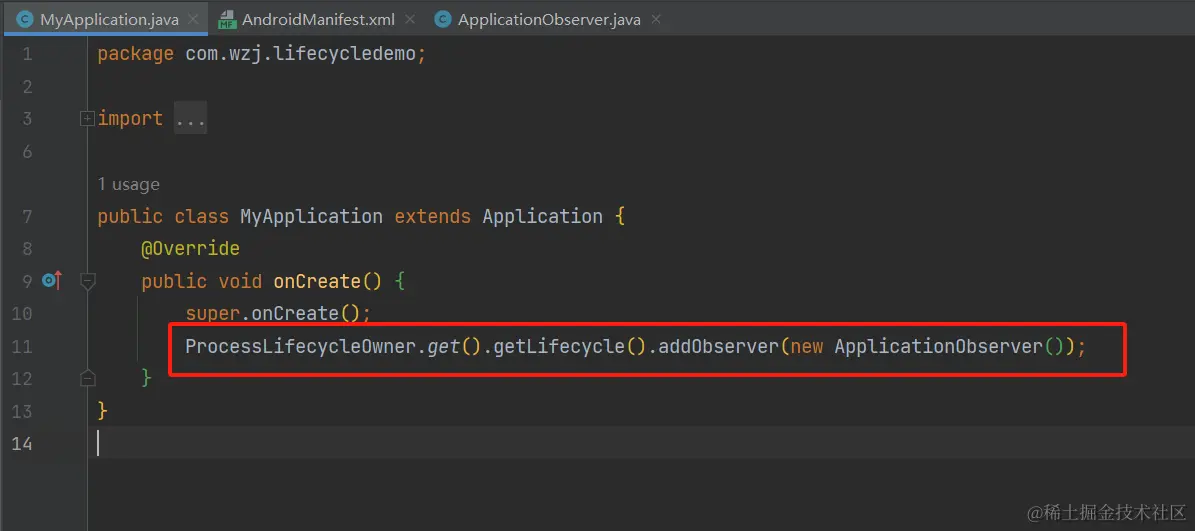
Task: Click the onCreate method name on line 9
Action: (316, 282)
